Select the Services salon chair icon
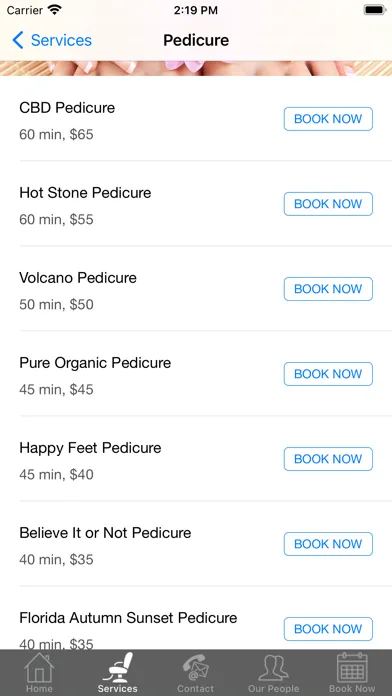392x696 pixels. coord(118,667)
